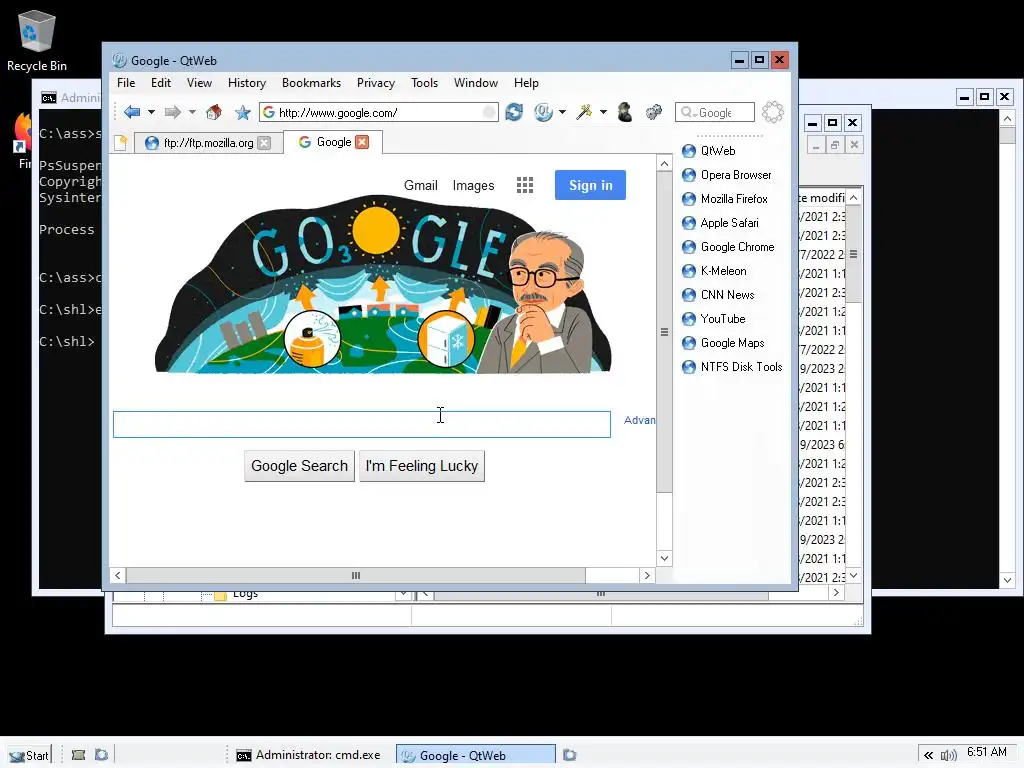Switch to the ftp://ftp.mozilla.org tab
The width and height of the screenshot is (1024, 768).
point(208,142)
